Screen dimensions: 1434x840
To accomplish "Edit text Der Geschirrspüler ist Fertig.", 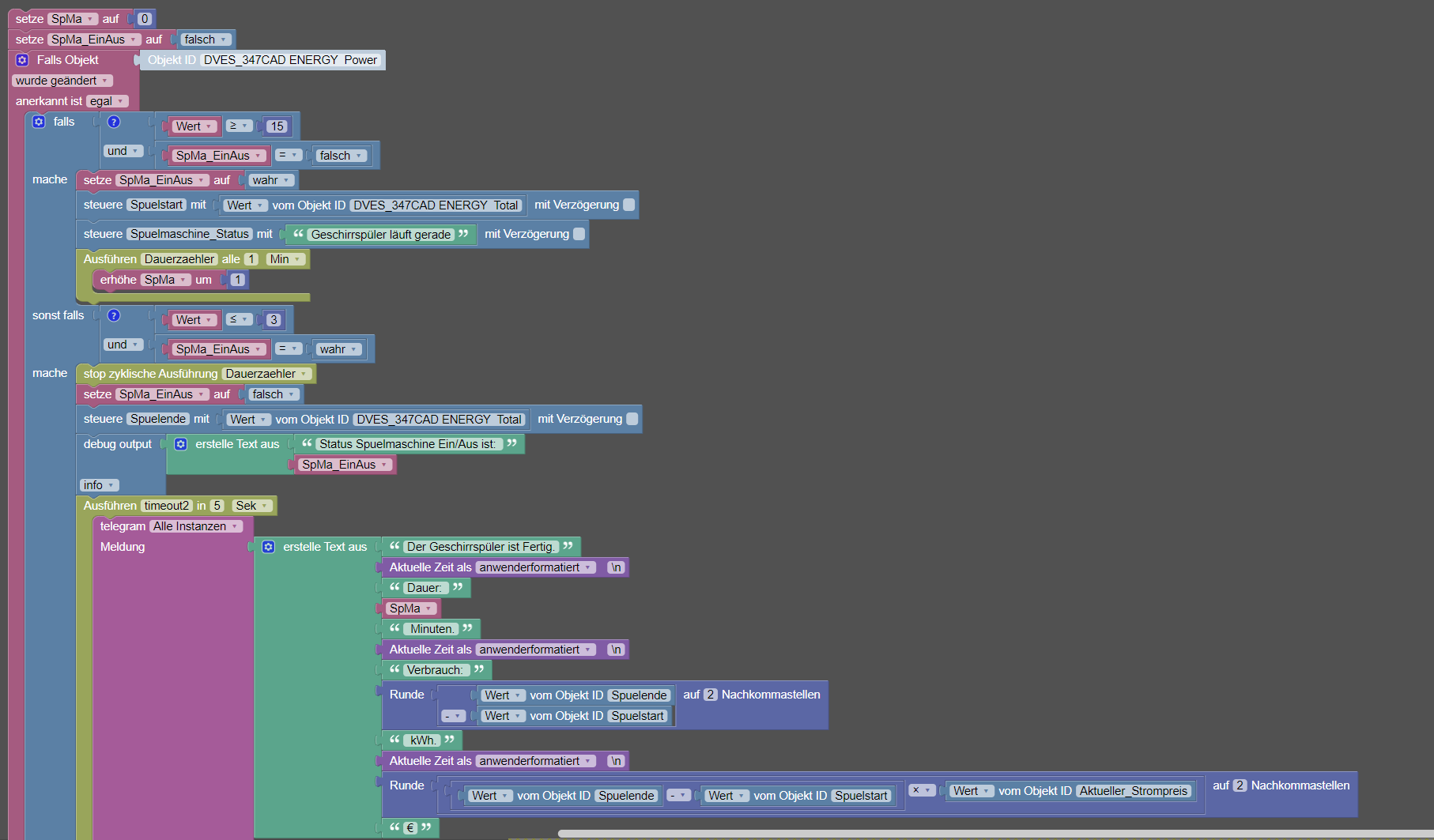I will click(481, 547).
